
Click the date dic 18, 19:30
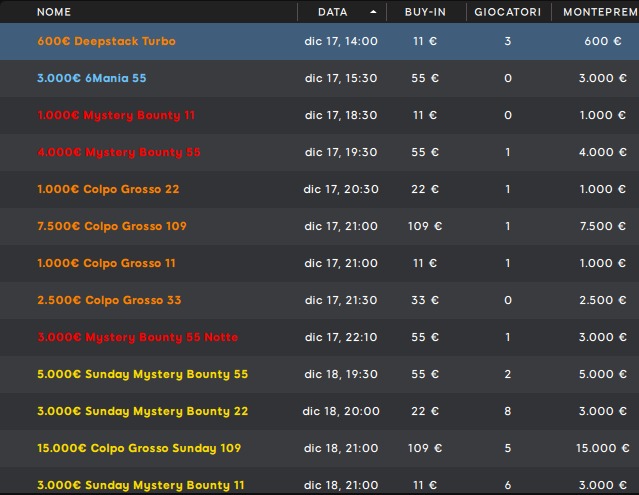tap(341, 374)
